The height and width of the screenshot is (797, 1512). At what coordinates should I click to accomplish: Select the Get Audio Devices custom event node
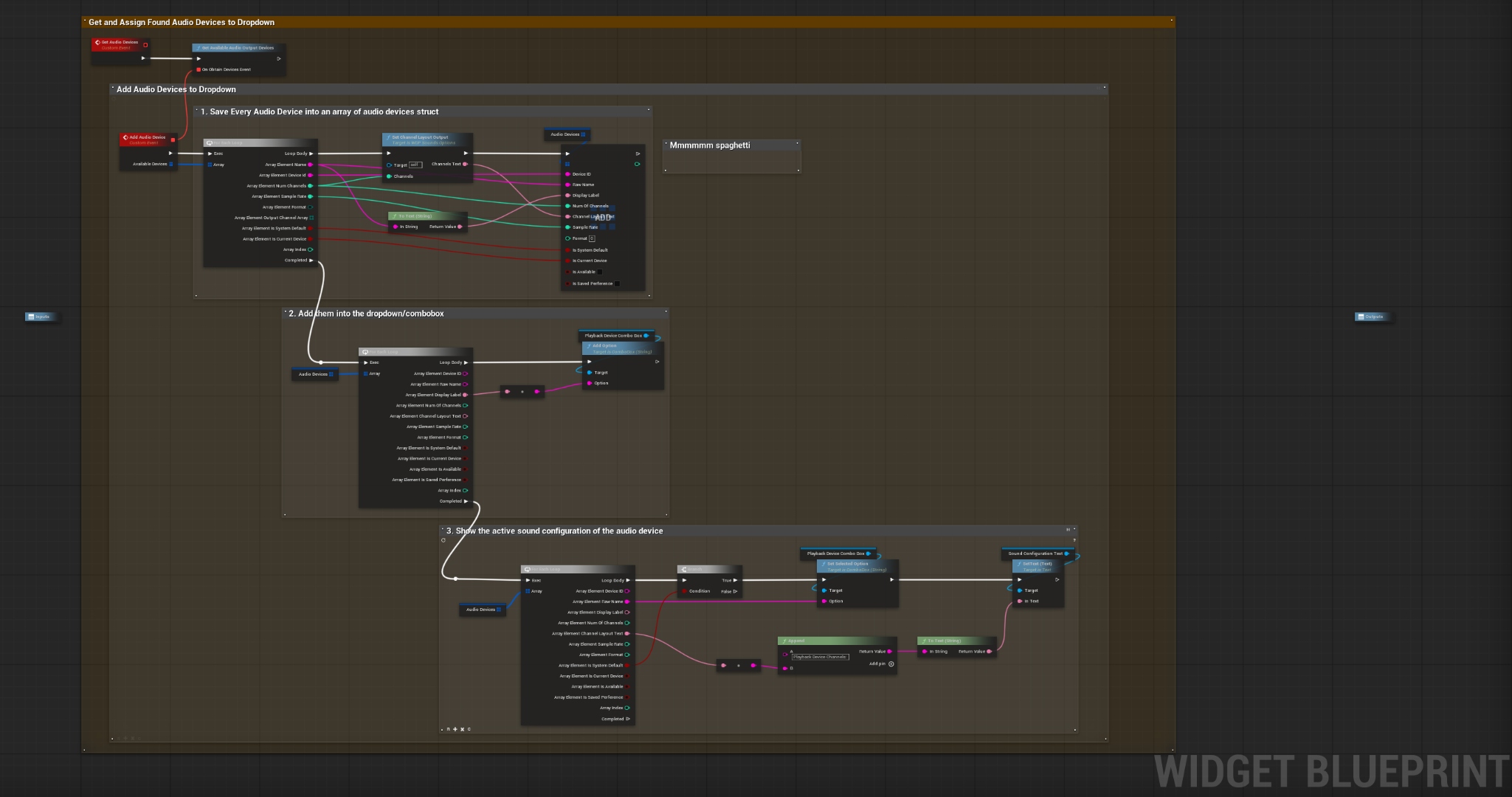pyautogui.click(x=120, y=50)
